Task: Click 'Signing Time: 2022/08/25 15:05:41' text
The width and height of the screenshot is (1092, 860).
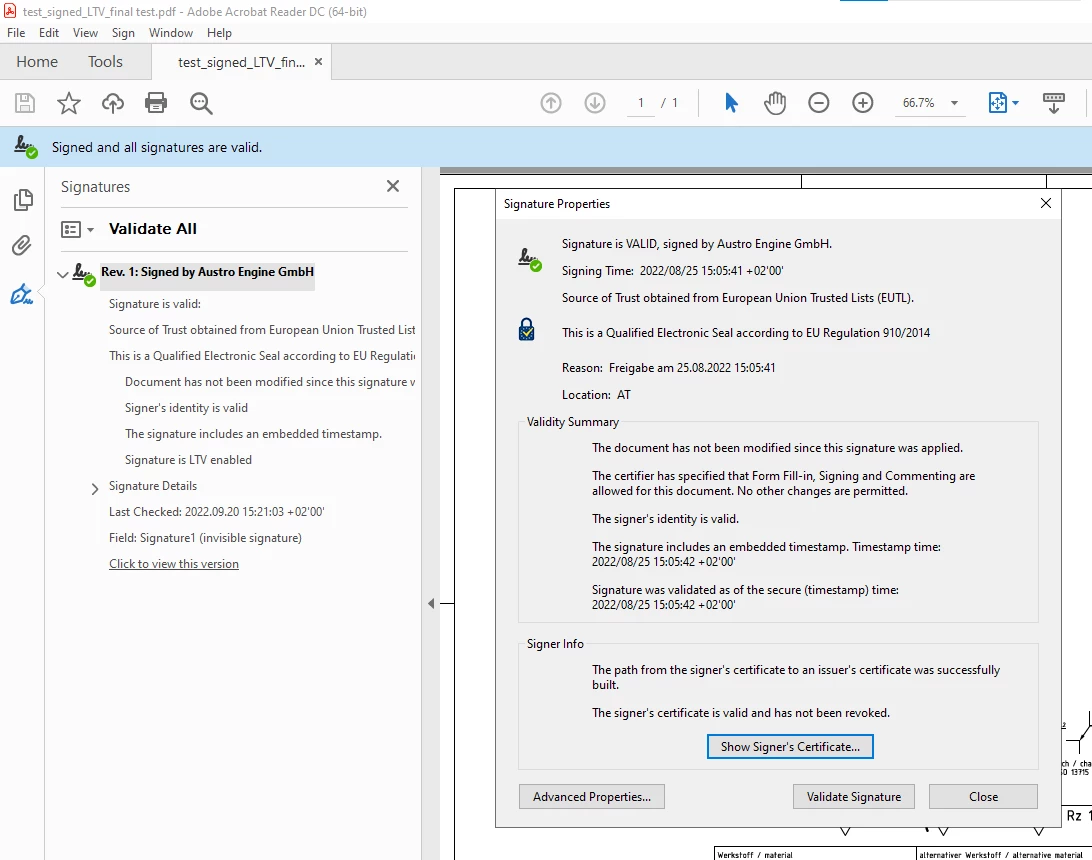Action: point(672,271)
